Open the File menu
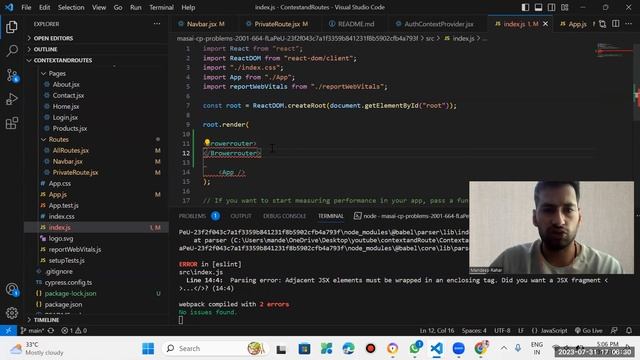This screenshot has width=640, height=360. point(26,7)
